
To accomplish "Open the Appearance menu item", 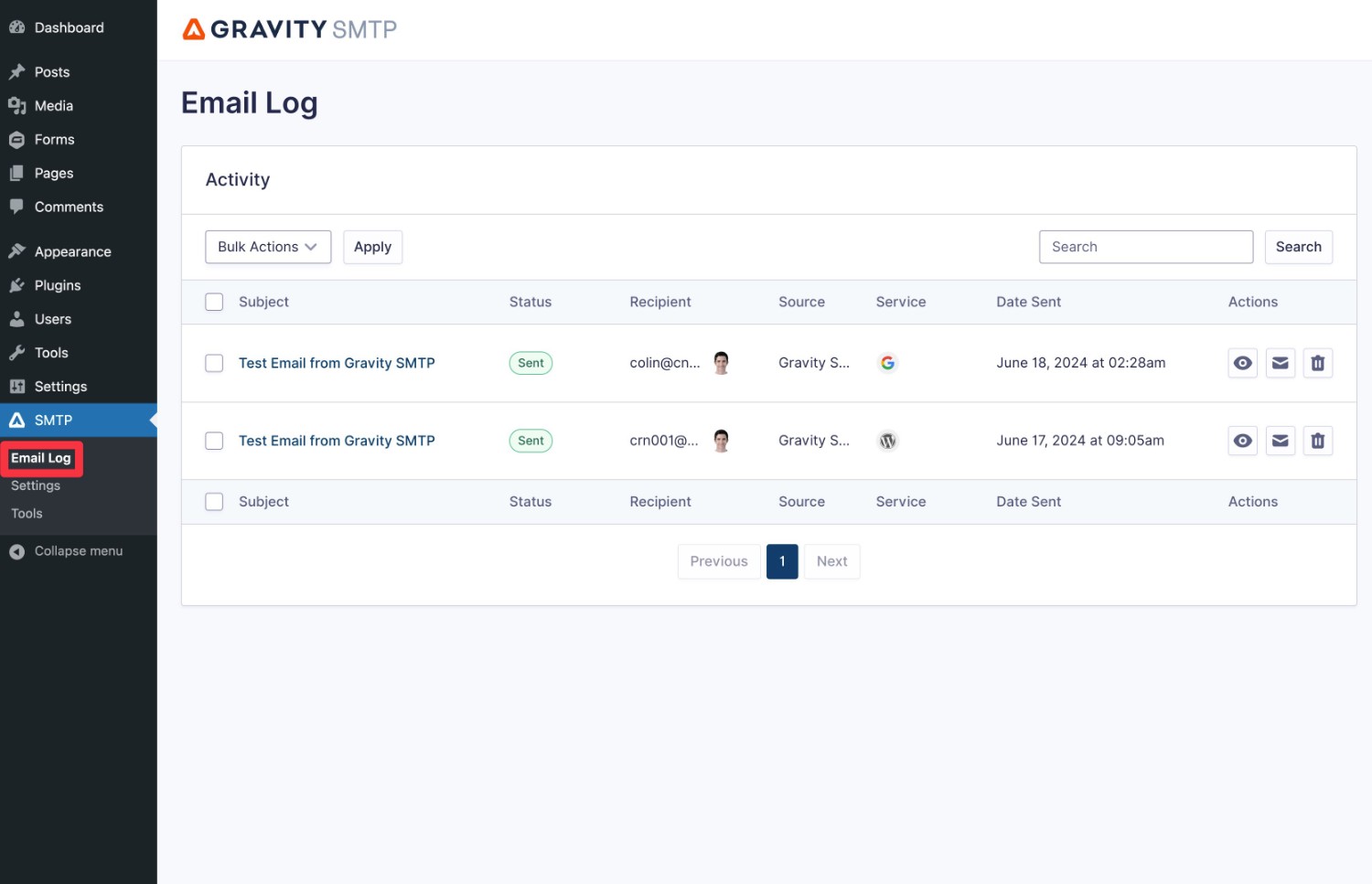I will (79, 251).
